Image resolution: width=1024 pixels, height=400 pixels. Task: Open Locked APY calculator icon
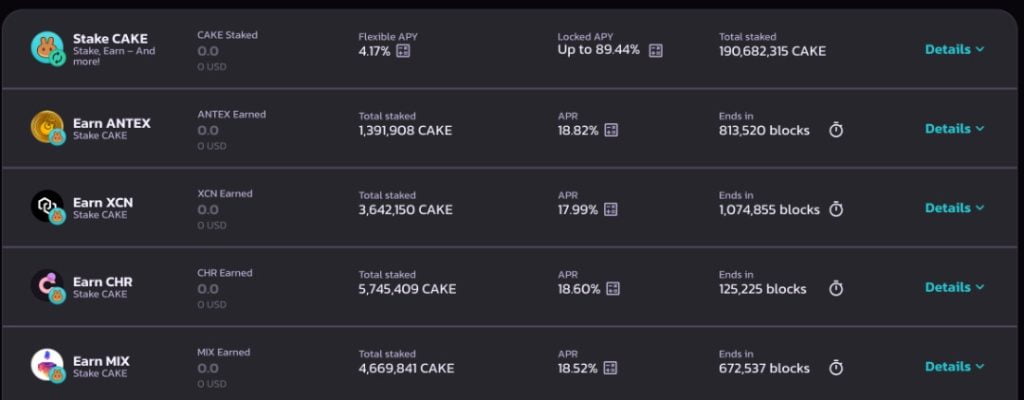(656, 51)
